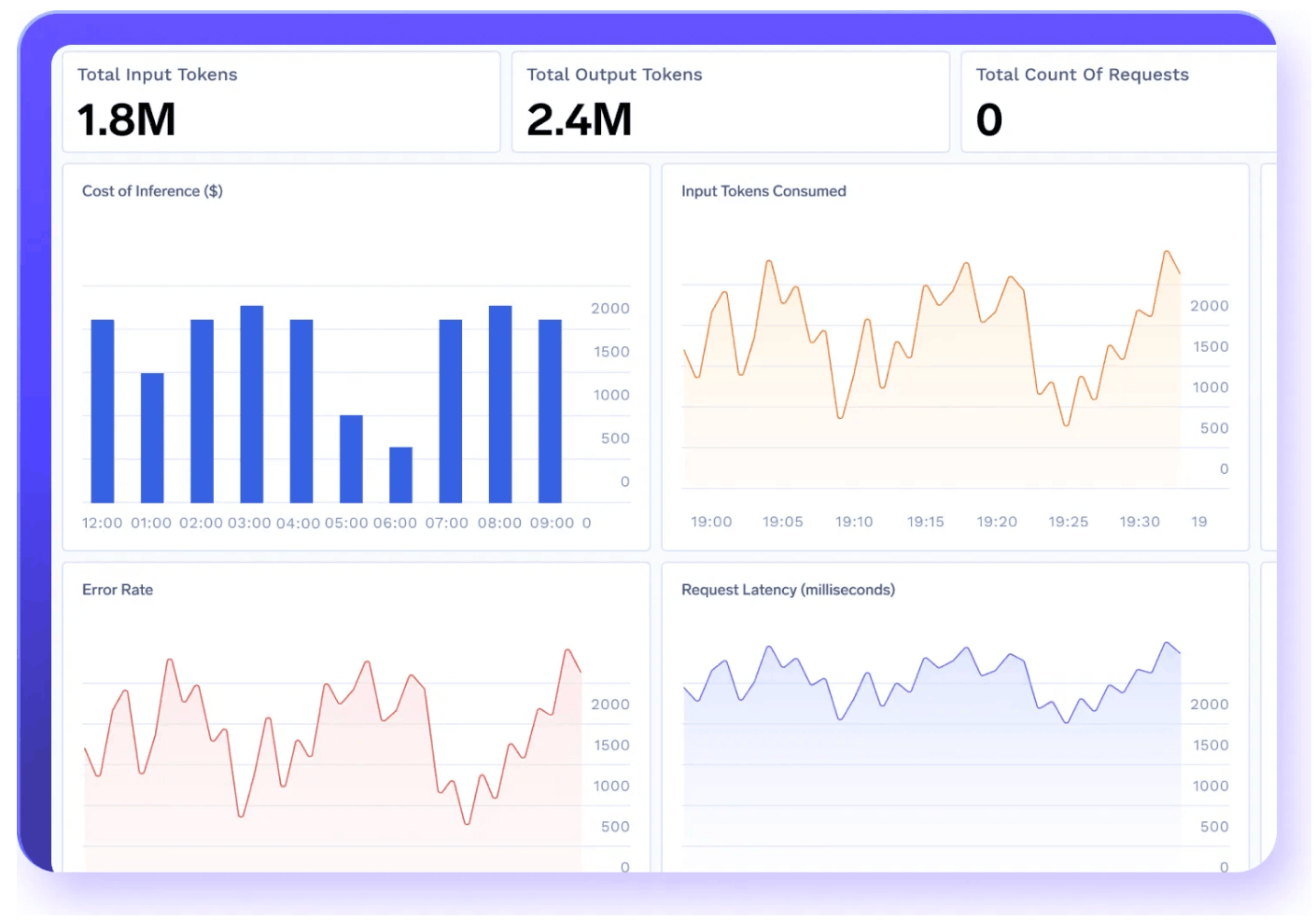
Task: Select the Total Output Tokens 2.4M card
Action: [x=730, y=102]
